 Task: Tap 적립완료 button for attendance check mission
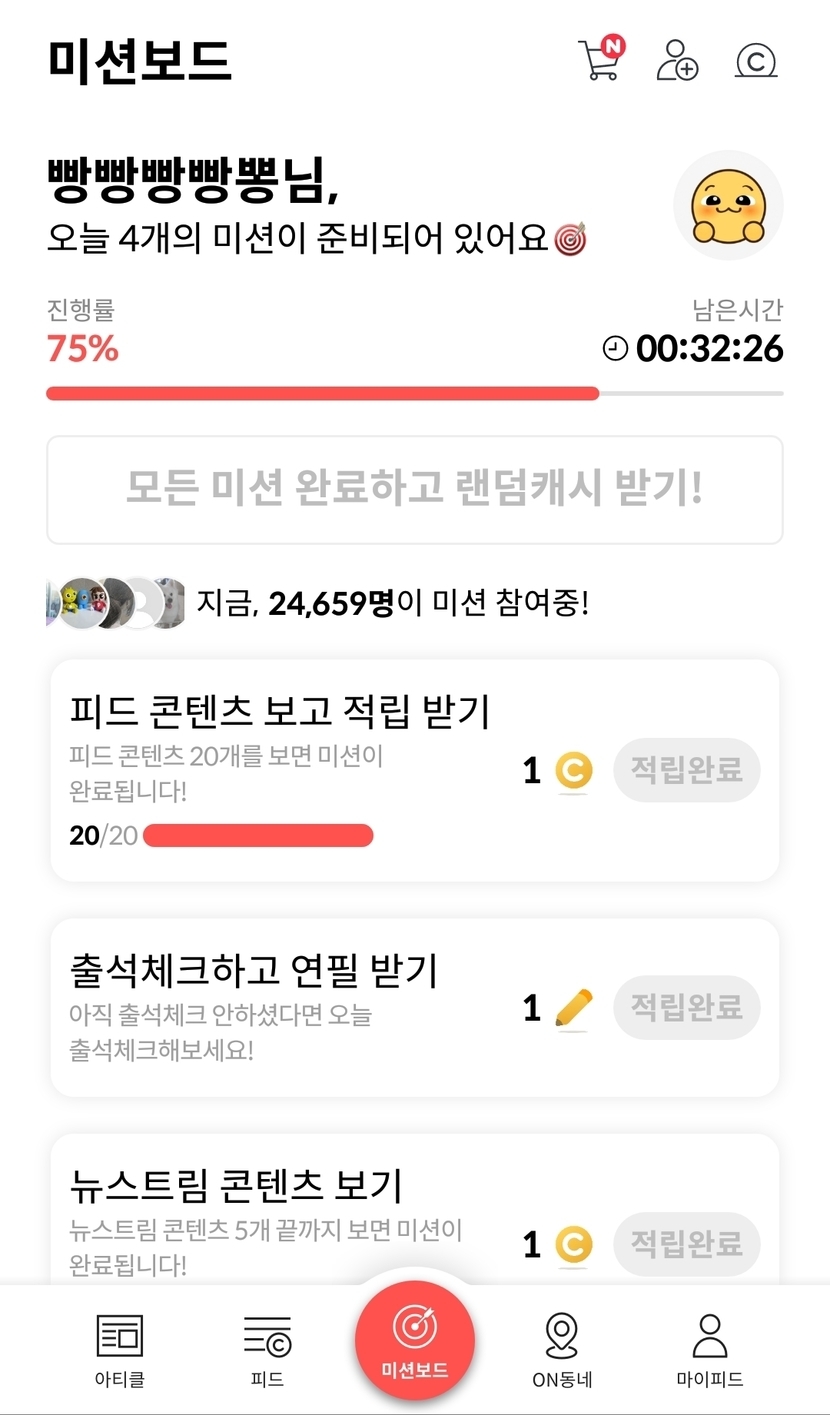pos(686,1007)
